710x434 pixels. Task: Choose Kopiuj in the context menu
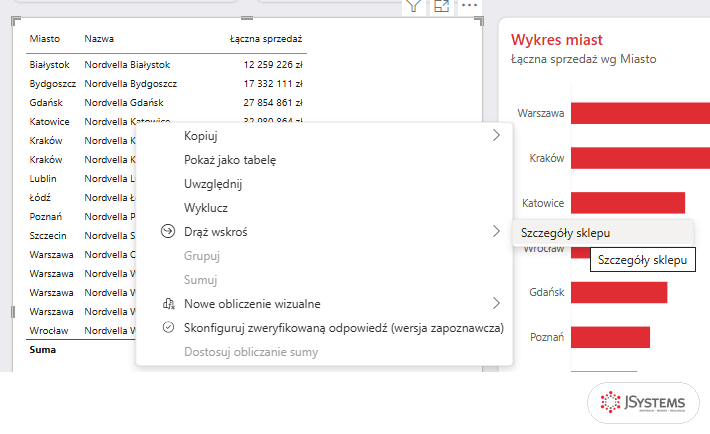tap(201, 136)
